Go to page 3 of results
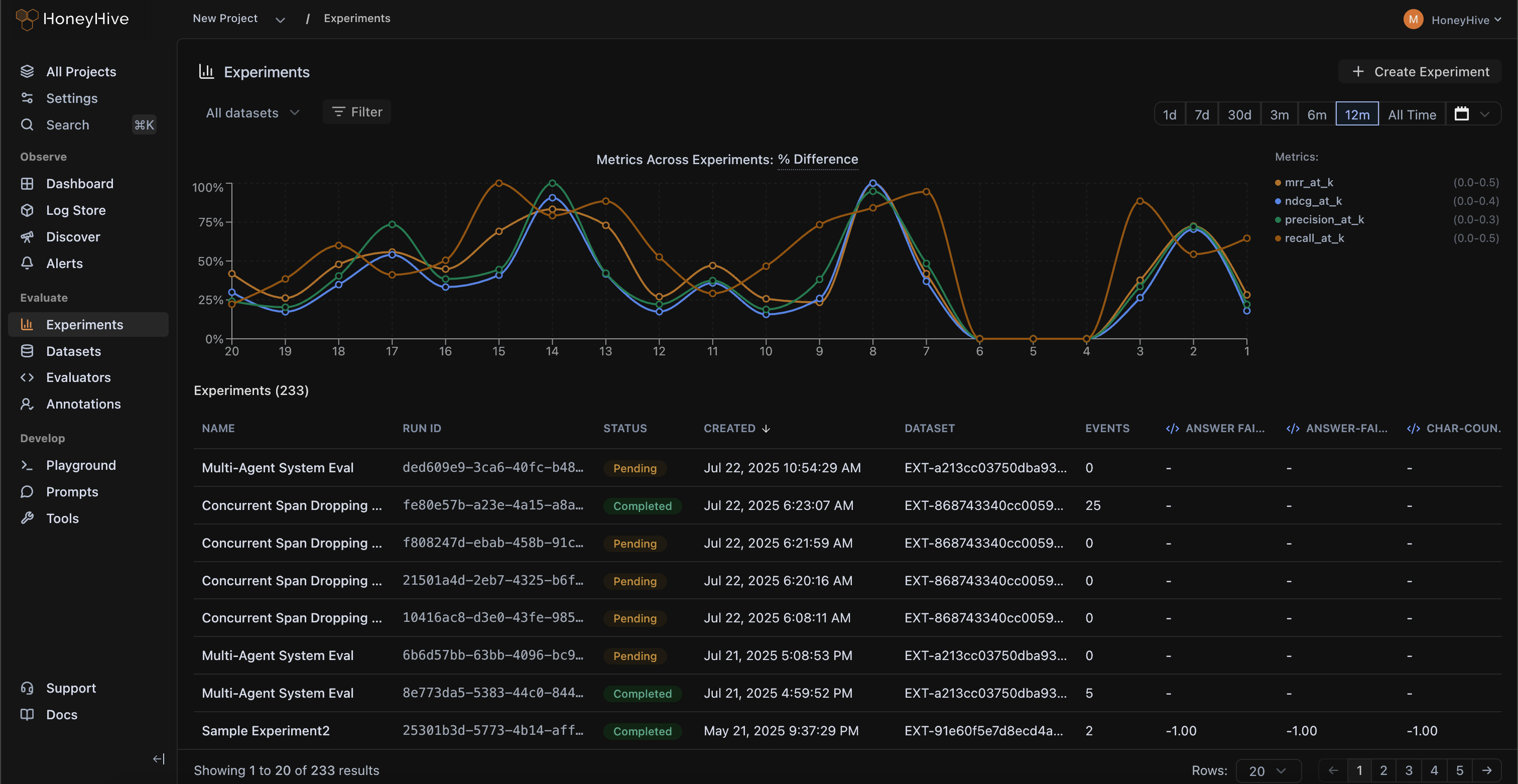This screenshot has height=784, width=1518. 1409,770
